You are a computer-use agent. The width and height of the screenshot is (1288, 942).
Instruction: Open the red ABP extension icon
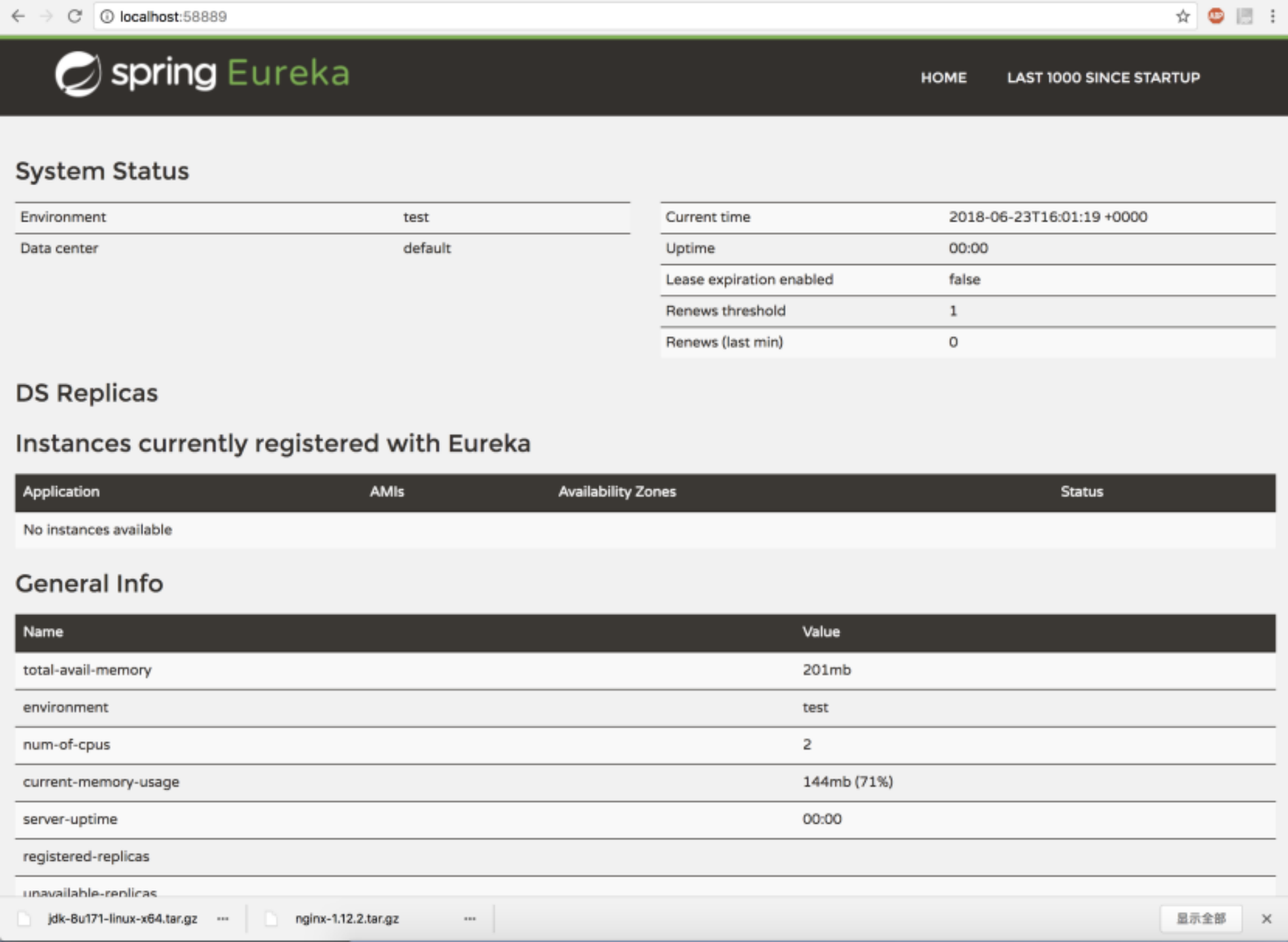1215,16
